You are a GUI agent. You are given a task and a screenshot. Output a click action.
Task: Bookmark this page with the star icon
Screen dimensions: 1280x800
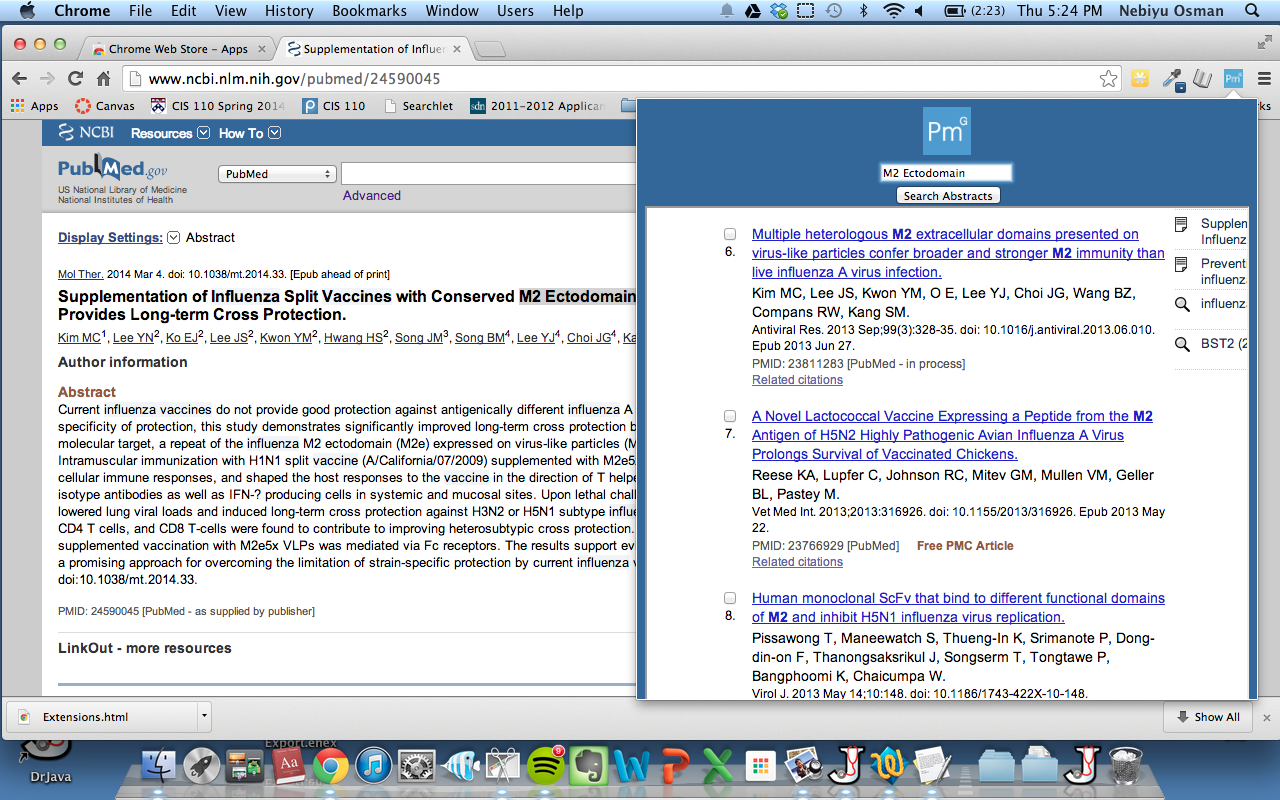pyautogui.click(x=1108, y=78)
